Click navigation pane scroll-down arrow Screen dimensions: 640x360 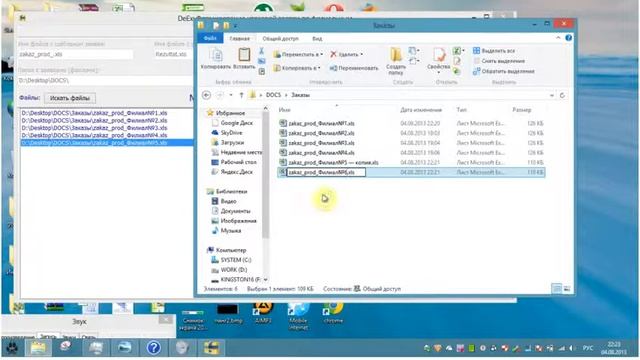click(x=266, y=280)
